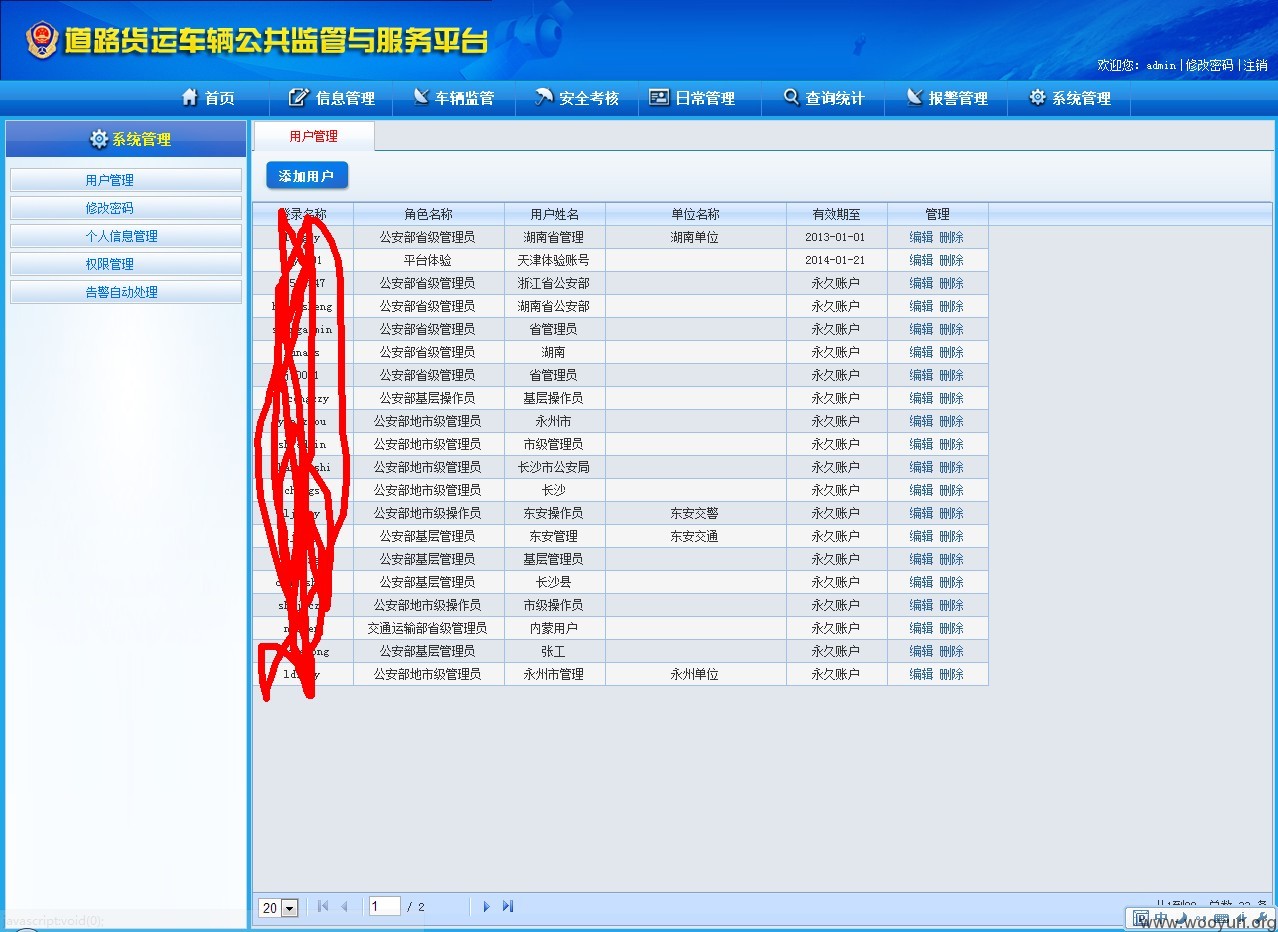Viewport: 1278px width, 932px height.
Task: Edit the 长沙市公安局 user row
Action: 921,467
